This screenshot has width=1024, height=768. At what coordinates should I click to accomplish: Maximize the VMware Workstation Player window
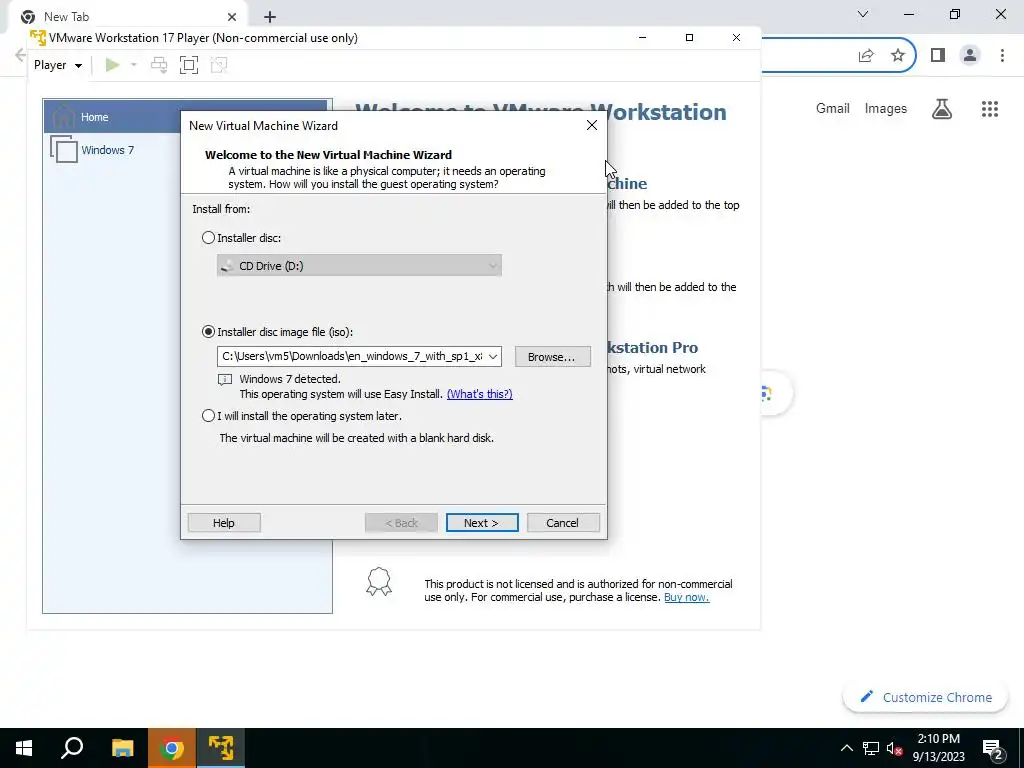coord(689,37)
